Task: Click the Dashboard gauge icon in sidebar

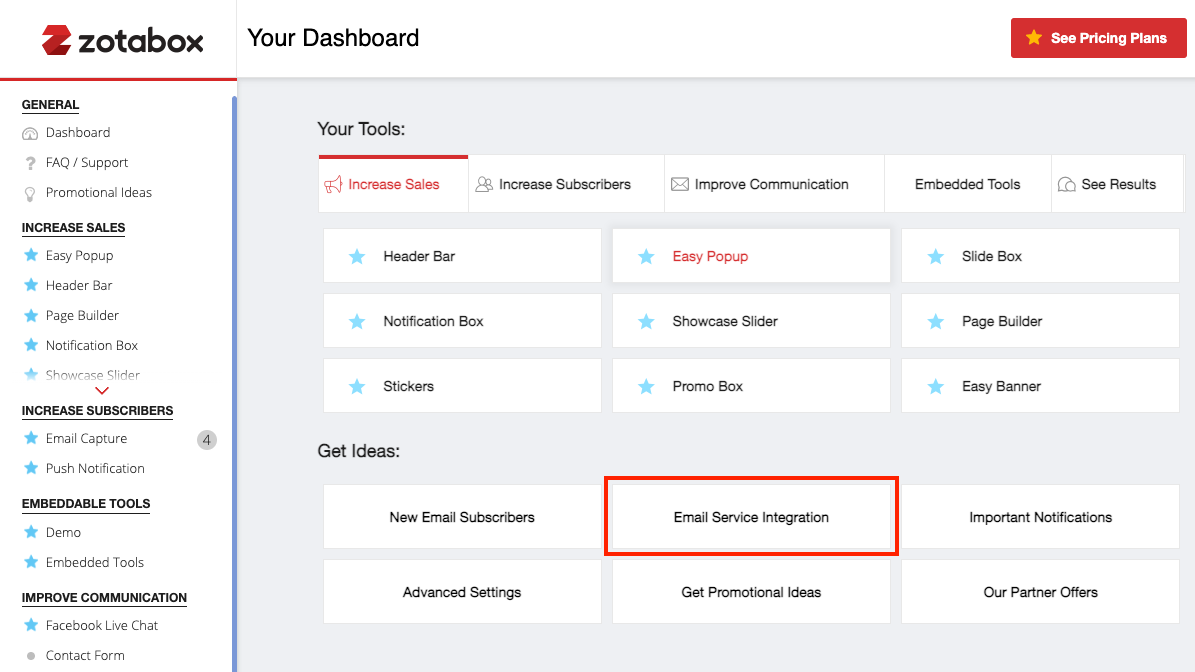Action: pos(30,133)
